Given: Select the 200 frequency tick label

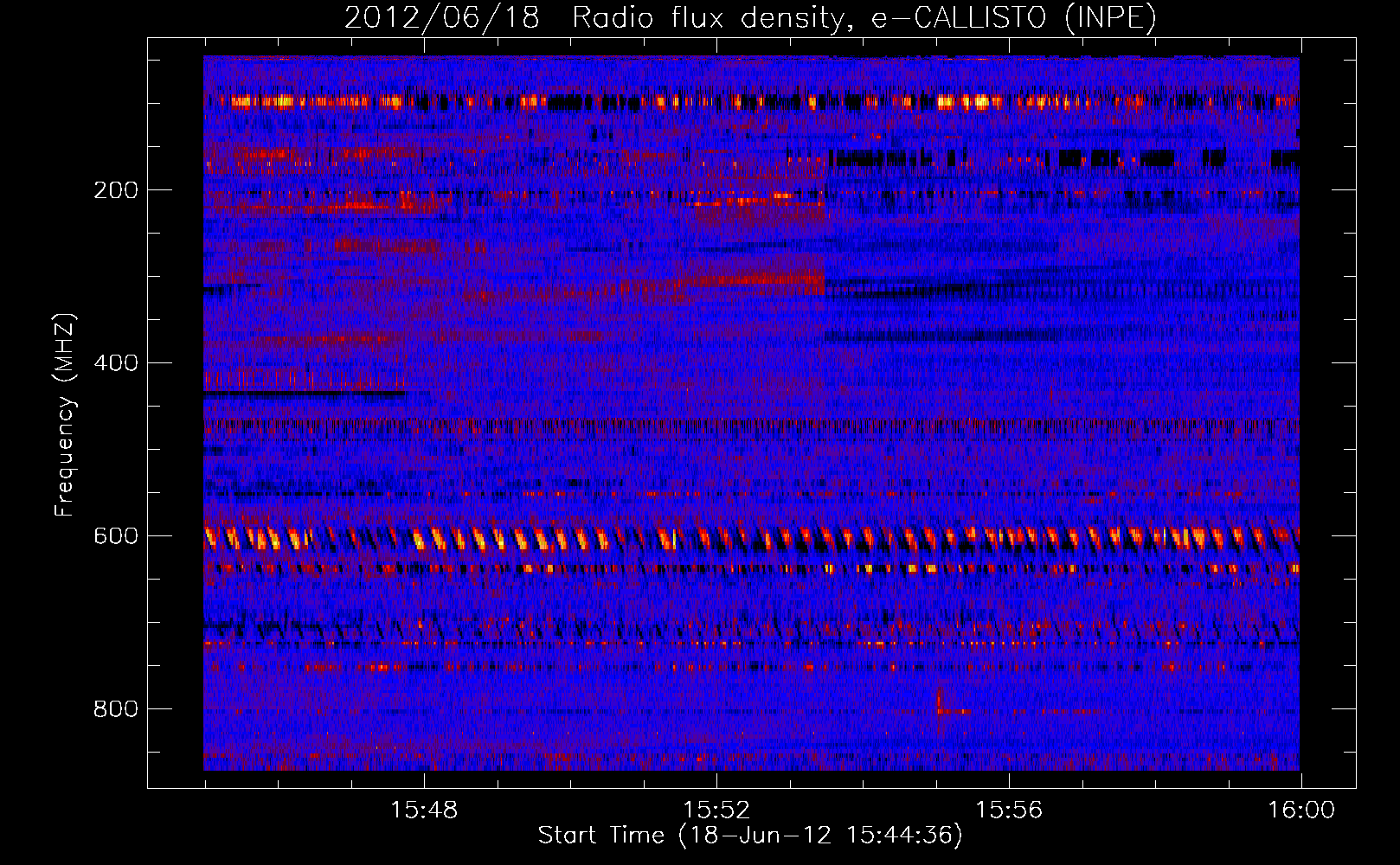Looking at the screenshot, I should pos(116,190).
